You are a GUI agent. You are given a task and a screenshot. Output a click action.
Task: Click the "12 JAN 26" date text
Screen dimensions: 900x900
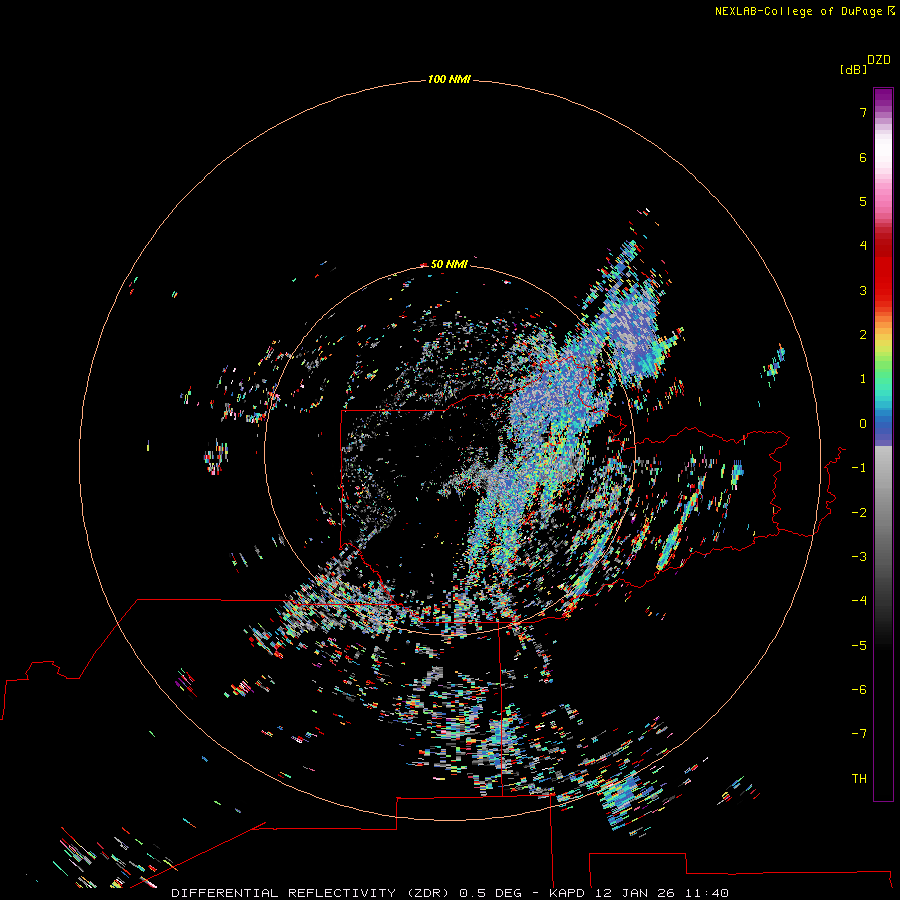(x=634, y=893)
